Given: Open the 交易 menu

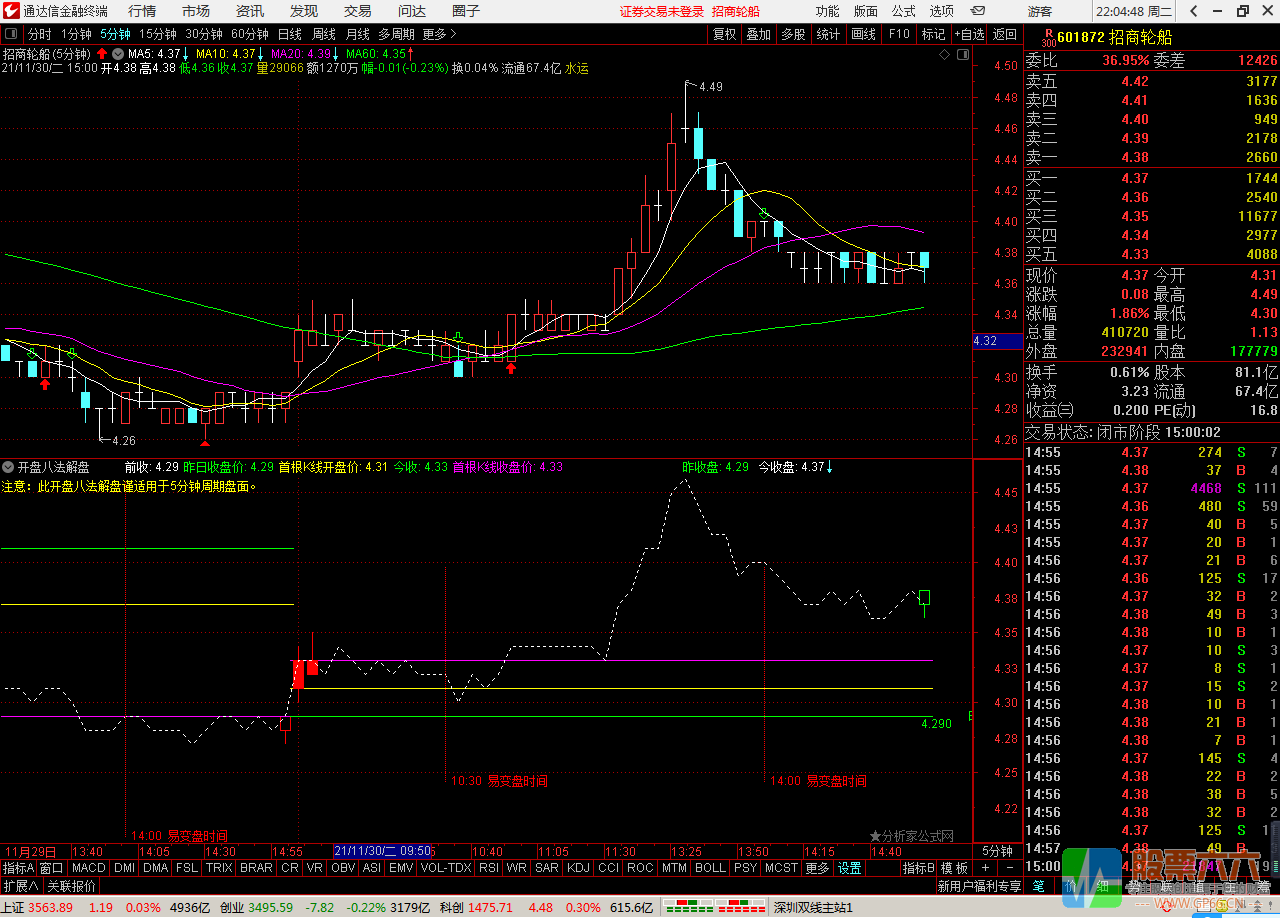Looking at the screenshot, I should coord(358,11).
